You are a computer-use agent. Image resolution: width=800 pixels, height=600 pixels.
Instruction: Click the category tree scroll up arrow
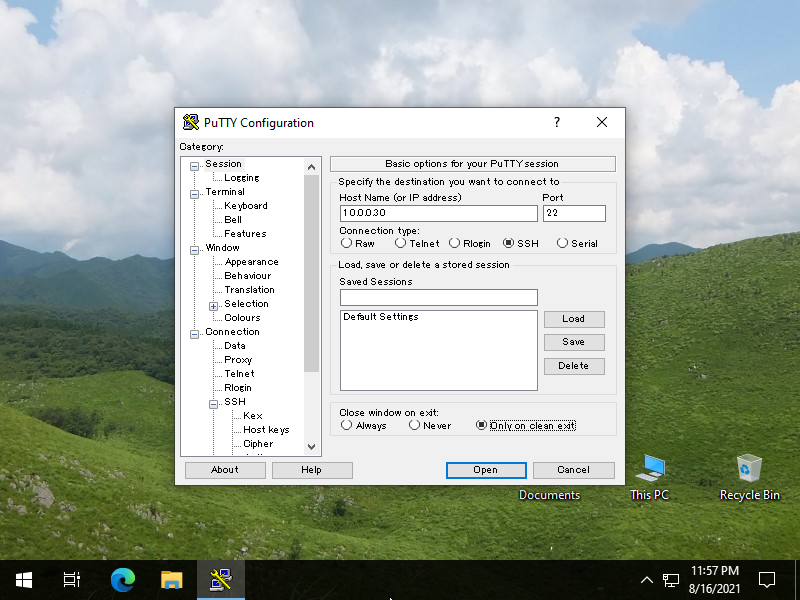click(311, 167)
